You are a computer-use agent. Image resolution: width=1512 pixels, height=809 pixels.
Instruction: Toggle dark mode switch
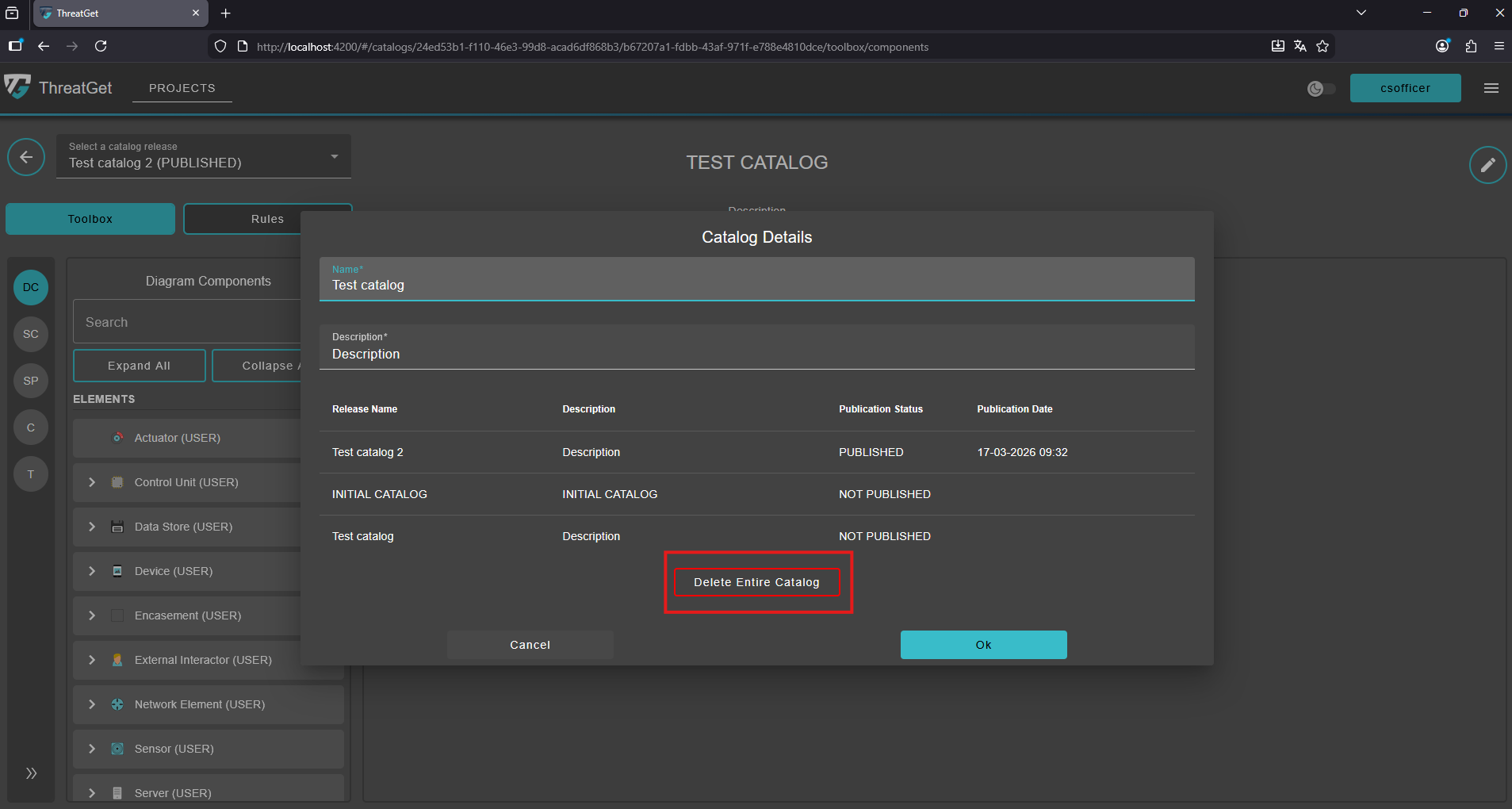click(x=1321, y=88)
